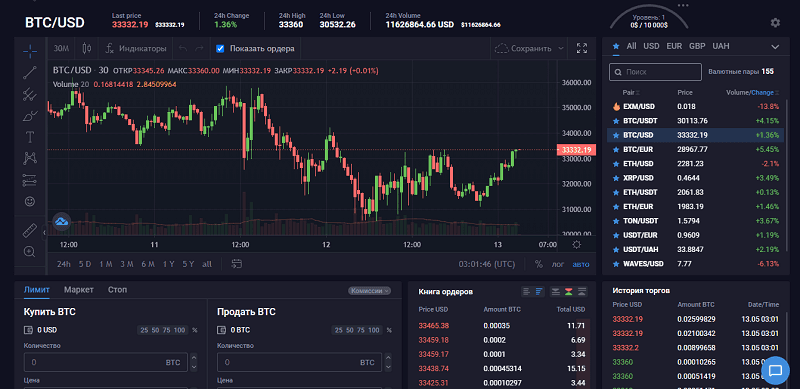Click the Купить BTC Количество input
Viewport: 800px width, 389px height.
tap(106, 362)
